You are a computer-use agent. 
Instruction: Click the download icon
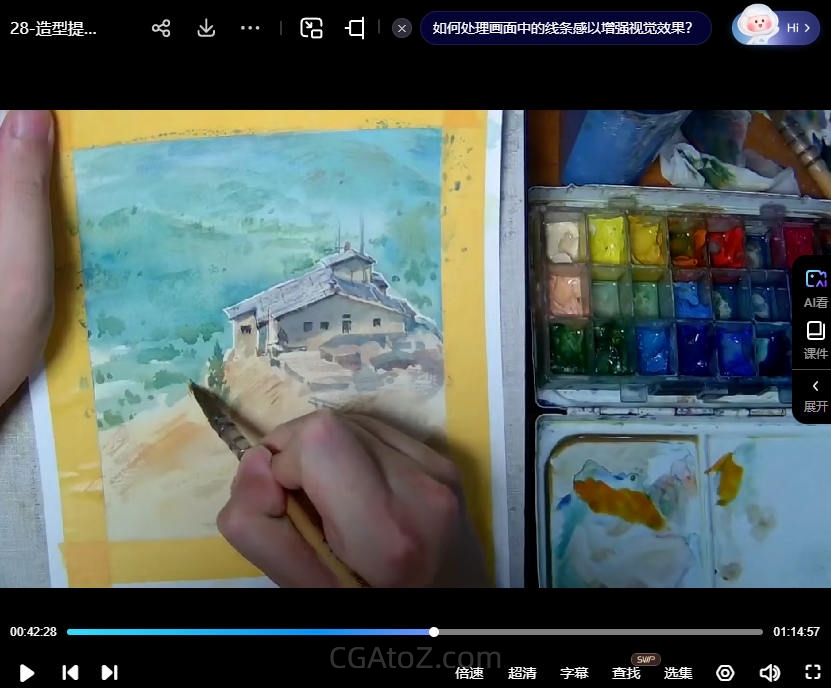[x=206, y=28]
